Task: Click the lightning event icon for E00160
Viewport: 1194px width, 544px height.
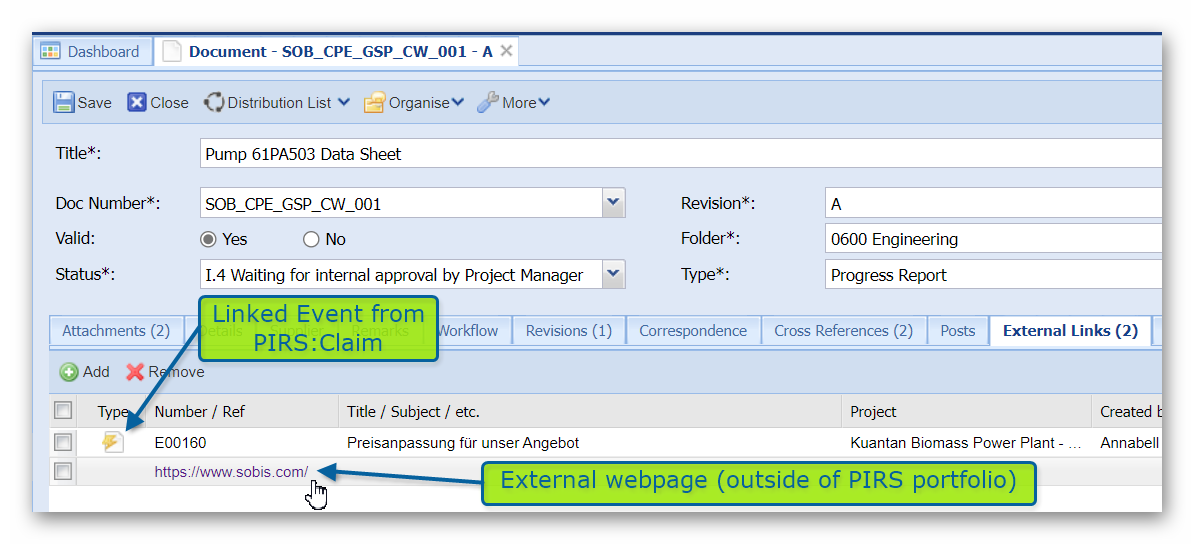Action: pyautogui.click(x=113, y=442)
